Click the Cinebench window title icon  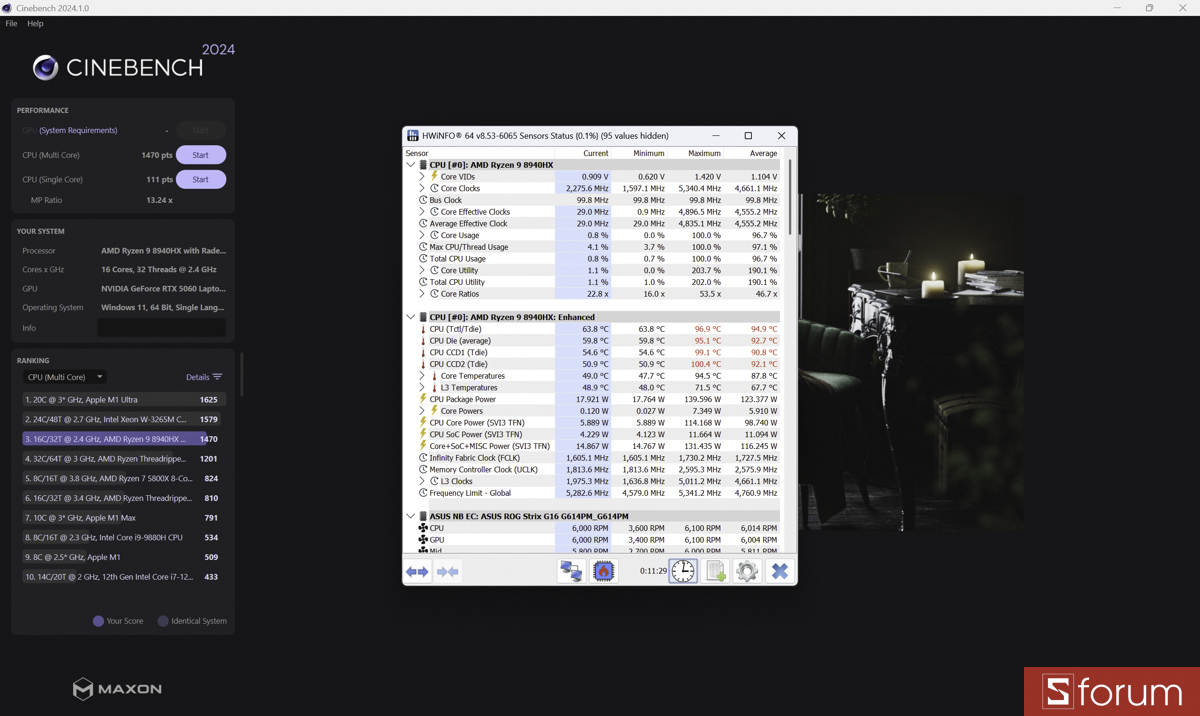(x=7, y=7)
